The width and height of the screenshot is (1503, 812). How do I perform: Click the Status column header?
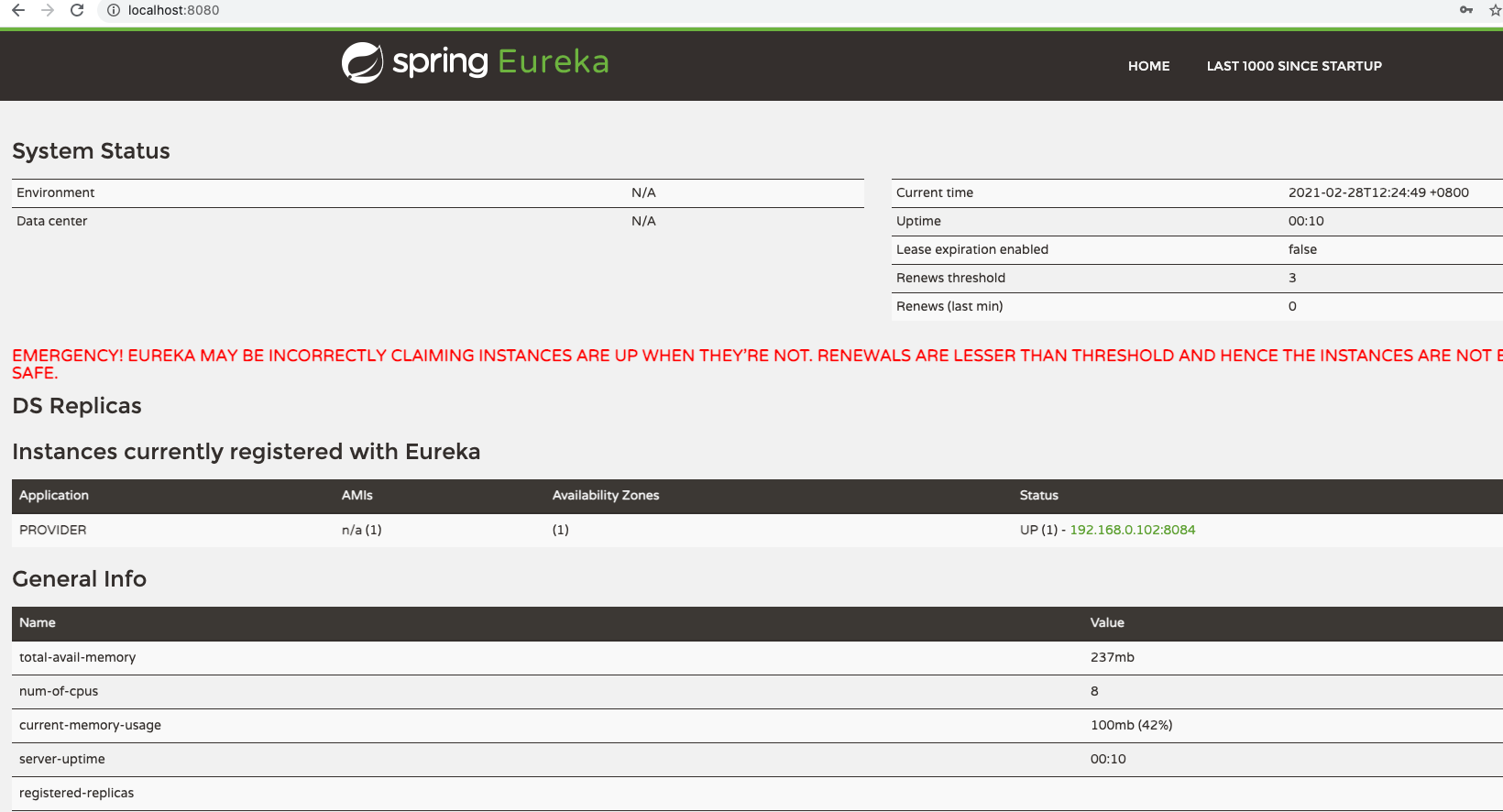tap(1039, 495)
